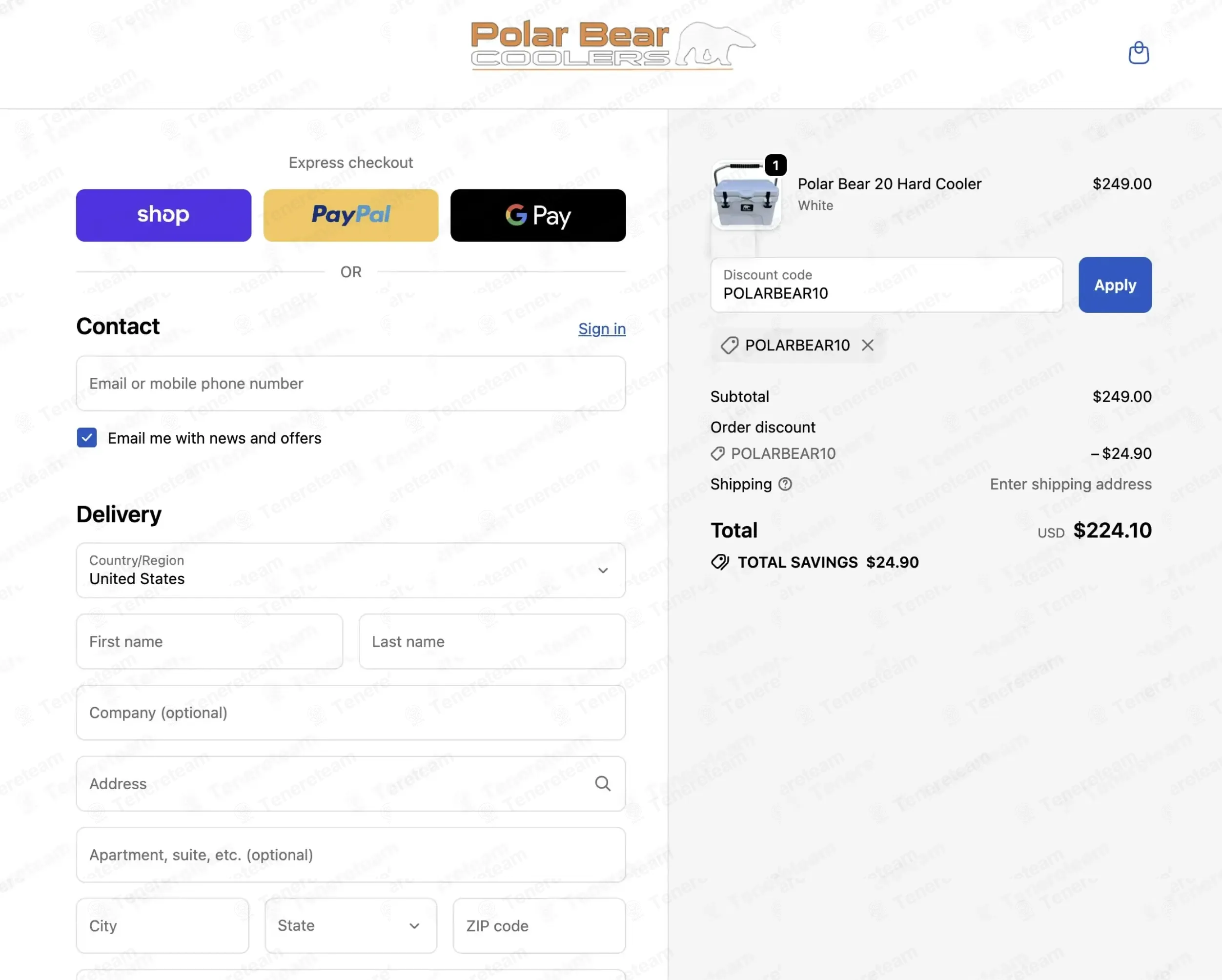Viewport: 1222px width, 980px height.
Task: Click the order discount amount $24.90
Action: [x=1120, y=453]
